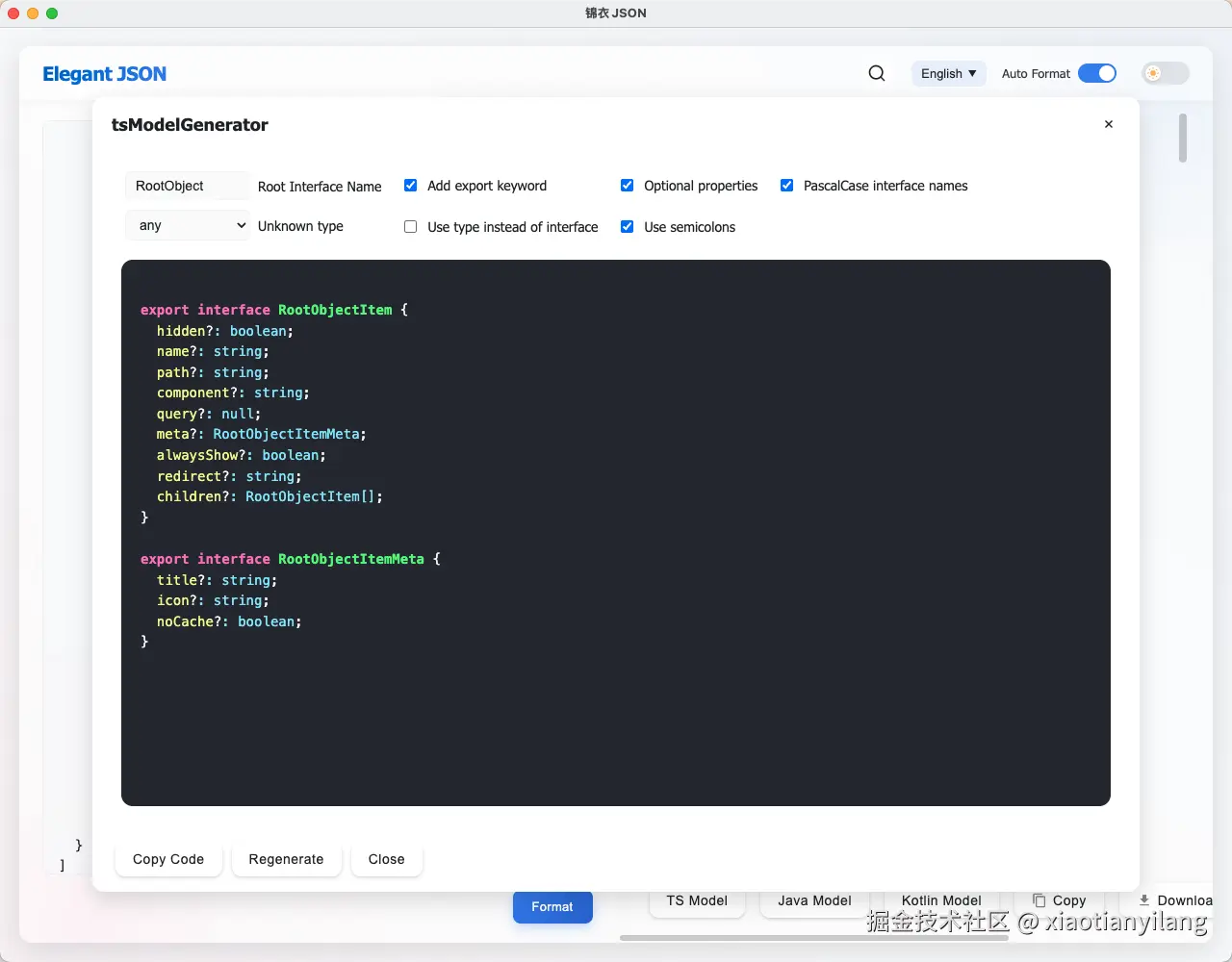
Task: Switch the light/dark theme toggle
Action: coord(1166,73)
